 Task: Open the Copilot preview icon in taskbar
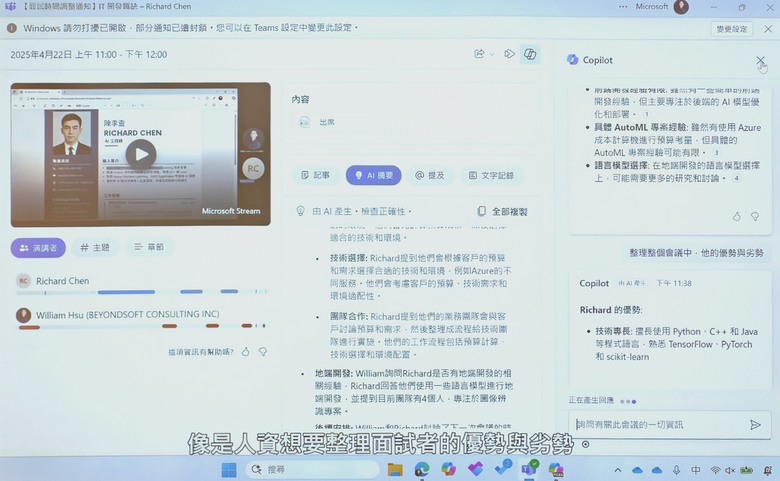(x=556, y=469)
